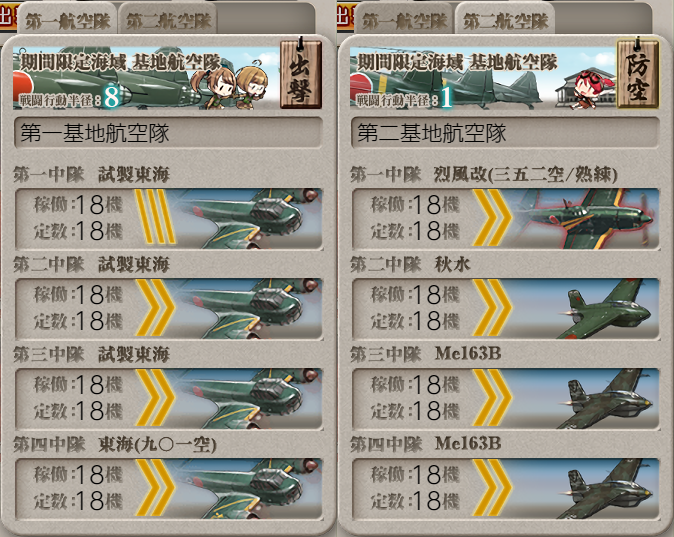The height and width of the screenshot is (537, 674).
Task: Click the 第一基地航空隊 name field
Action: [168, 133]
